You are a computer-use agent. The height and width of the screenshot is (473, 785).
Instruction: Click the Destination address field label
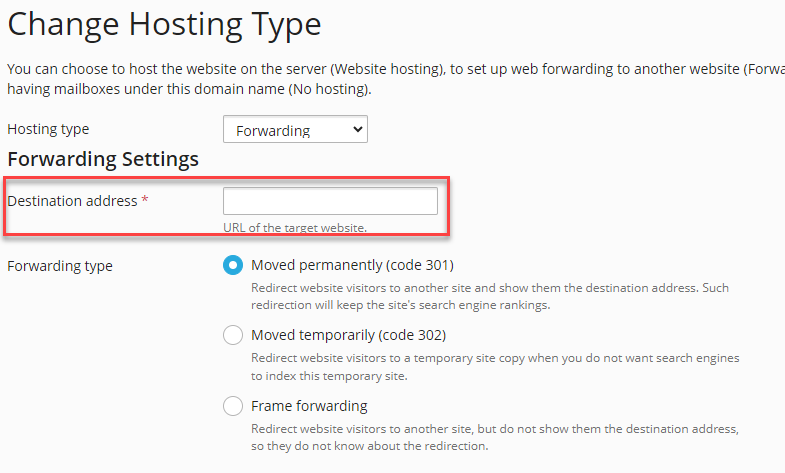72,201
